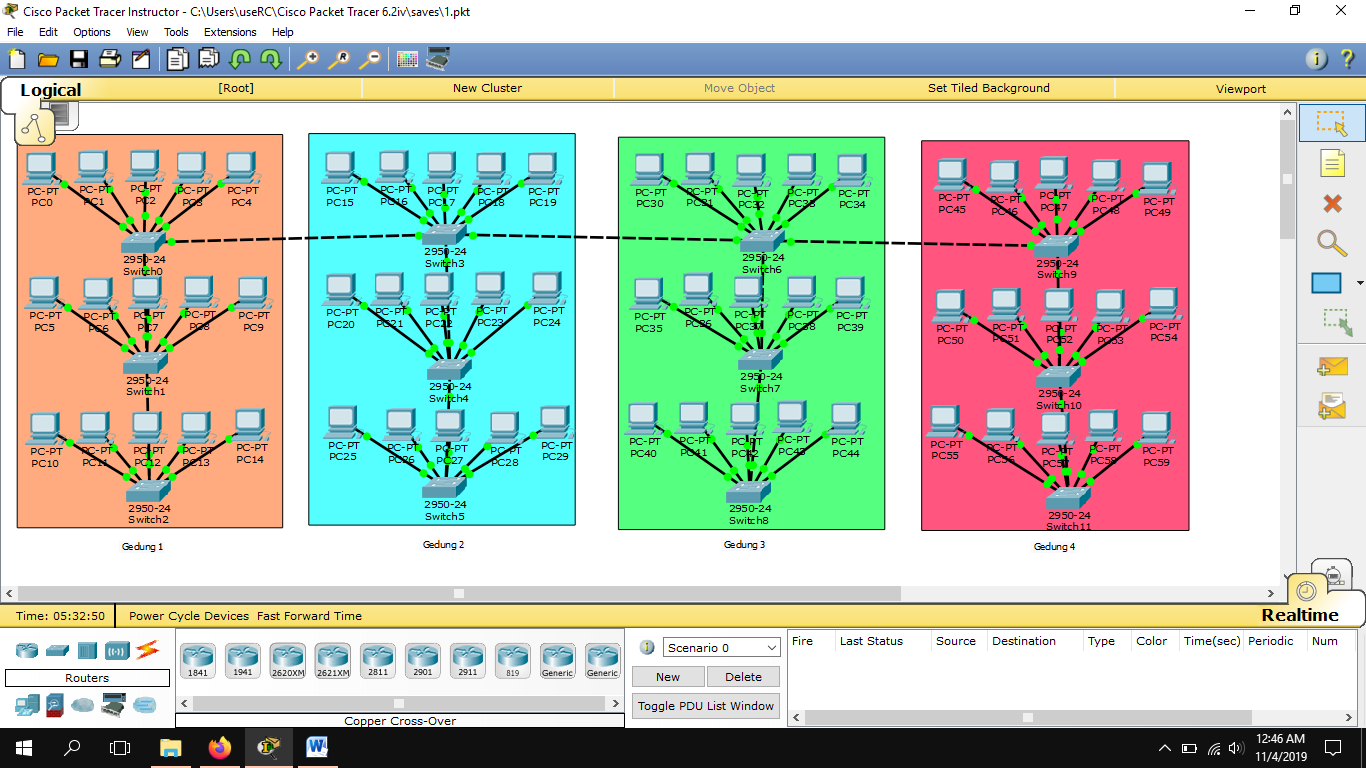Click the [Root] navigation button

(236, 88)
